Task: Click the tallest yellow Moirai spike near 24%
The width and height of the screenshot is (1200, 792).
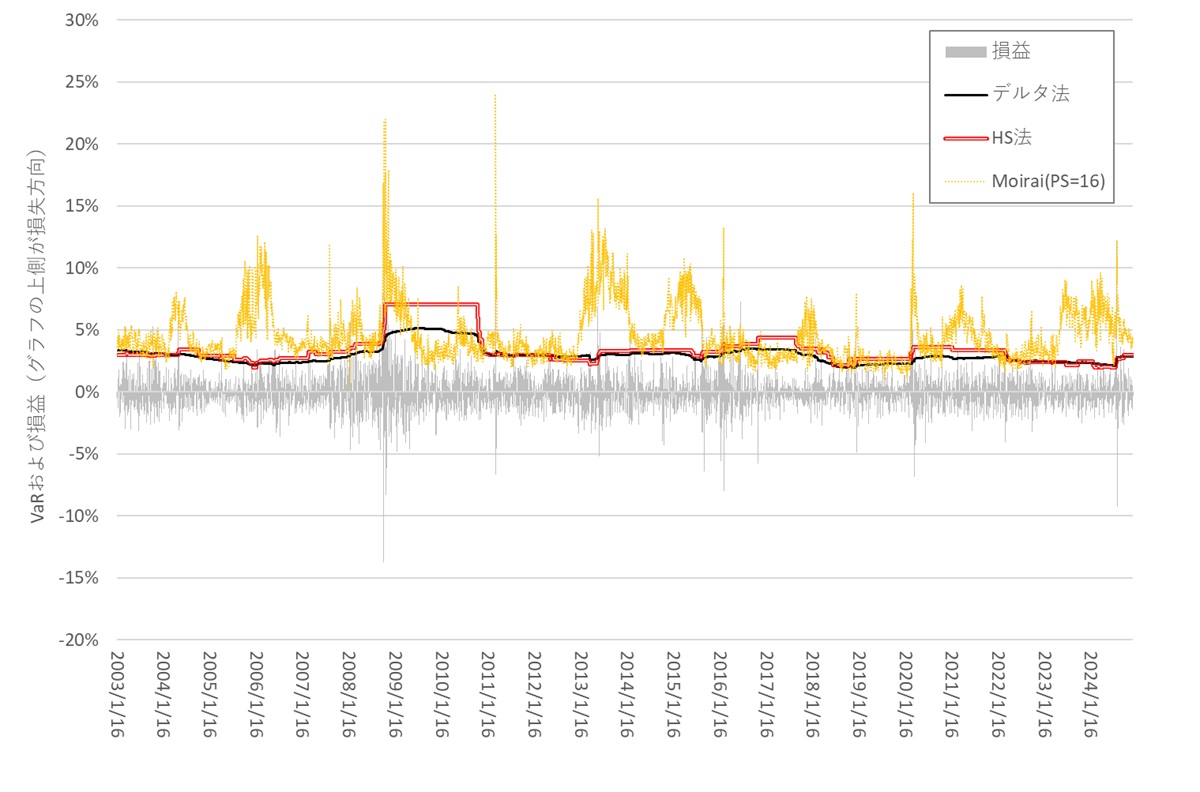Action: click(495, 98)
